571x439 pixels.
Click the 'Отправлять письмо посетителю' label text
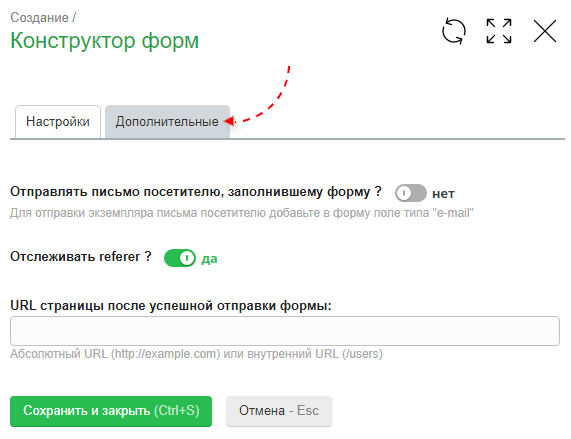[196, 192]
